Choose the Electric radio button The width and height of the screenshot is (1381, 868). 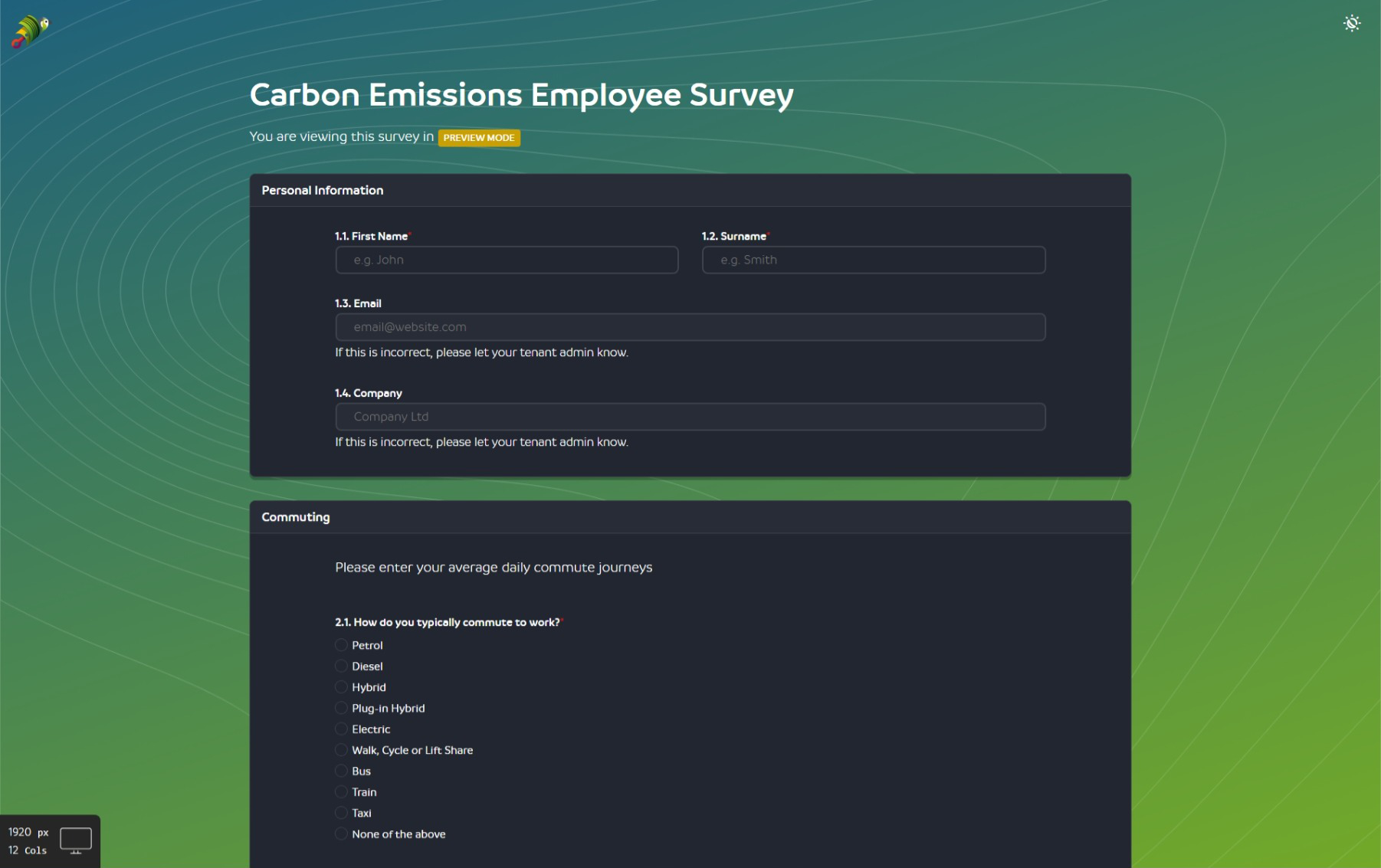tap(342, 729)
